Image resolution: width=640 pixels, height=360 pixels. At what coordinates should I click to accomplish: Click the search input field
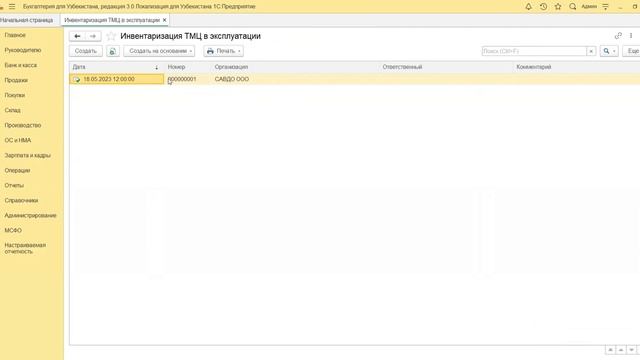coord(534,51)
